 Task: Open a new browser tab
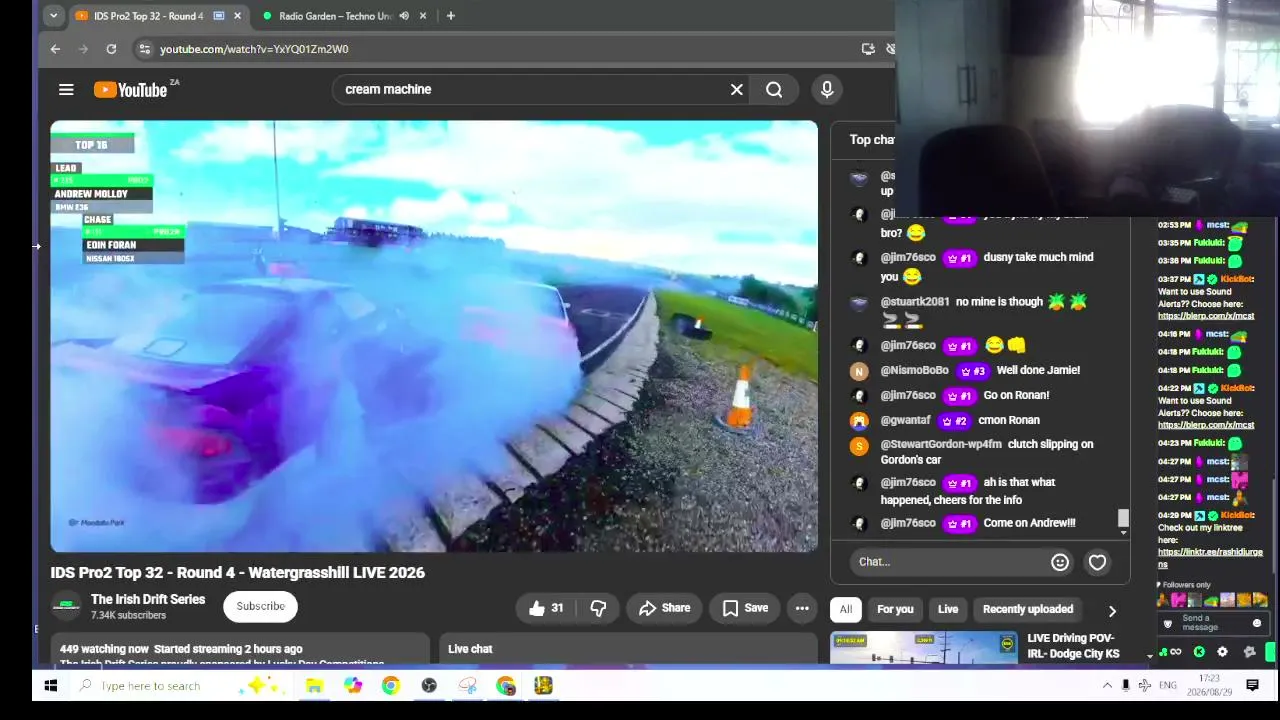click(x=450, y=16)
